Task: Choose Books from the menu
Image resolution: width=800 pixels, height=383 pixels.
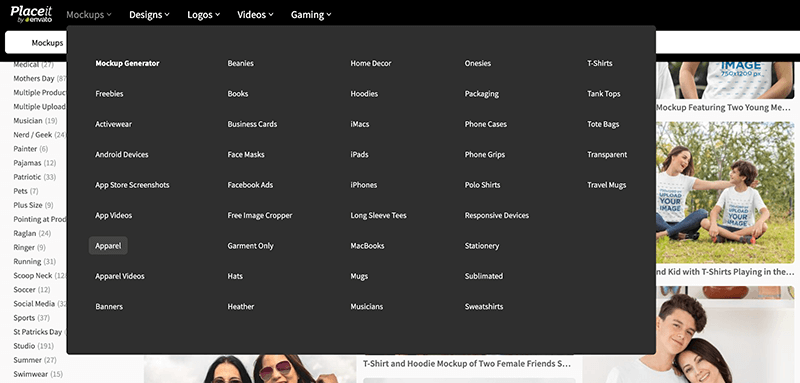Action: (x=238, y=94)
